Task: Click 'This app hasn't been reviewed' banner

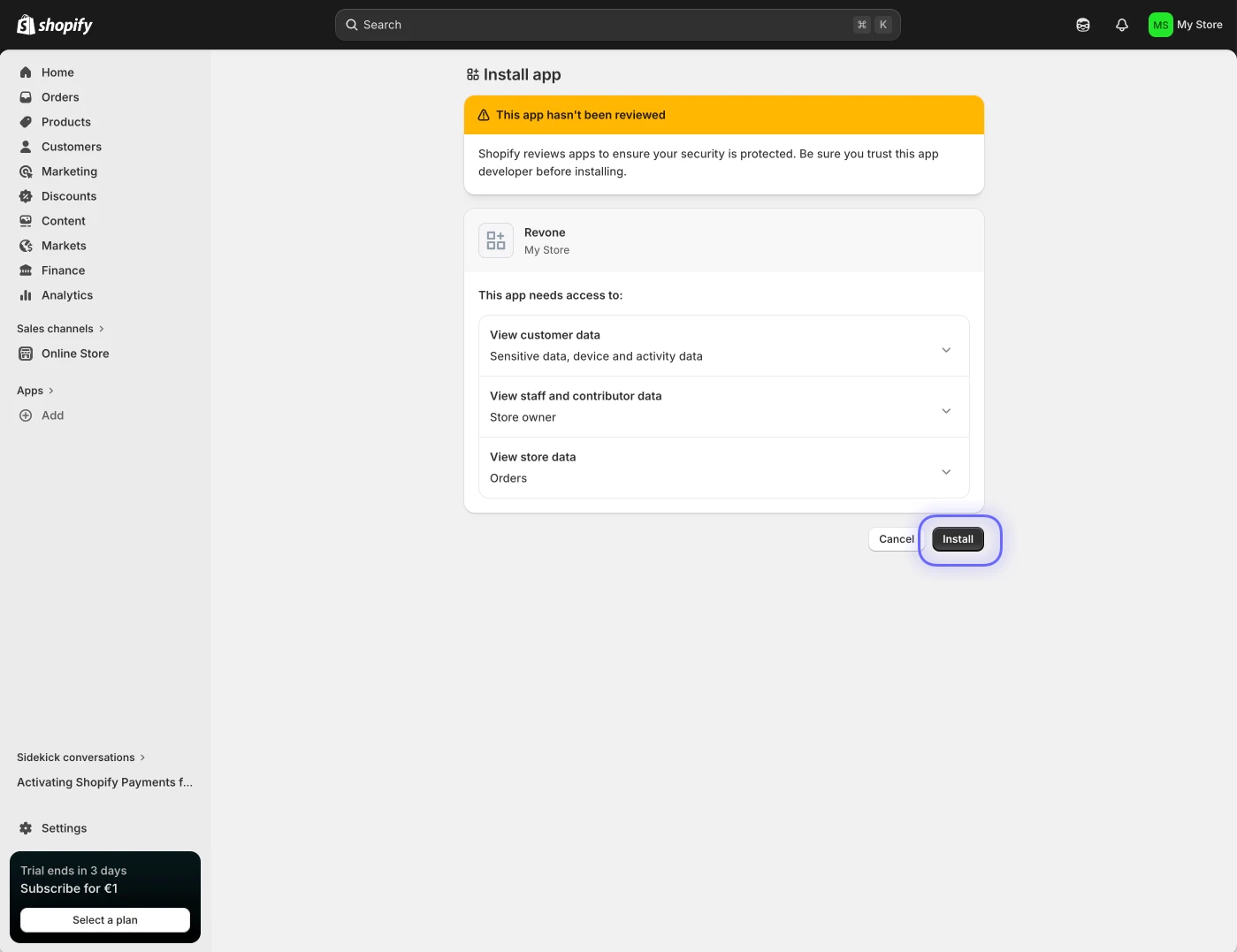Action: tap(724, 115)
